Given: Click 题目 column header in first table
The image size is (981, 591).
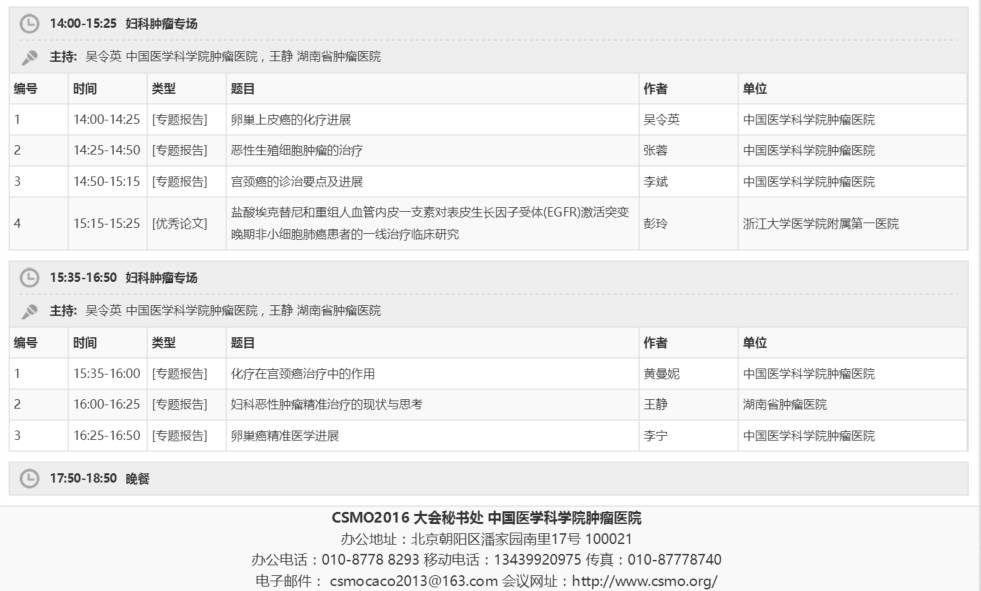Looking at the screenshot, I should pyautogui.click(x=243, y=89).
